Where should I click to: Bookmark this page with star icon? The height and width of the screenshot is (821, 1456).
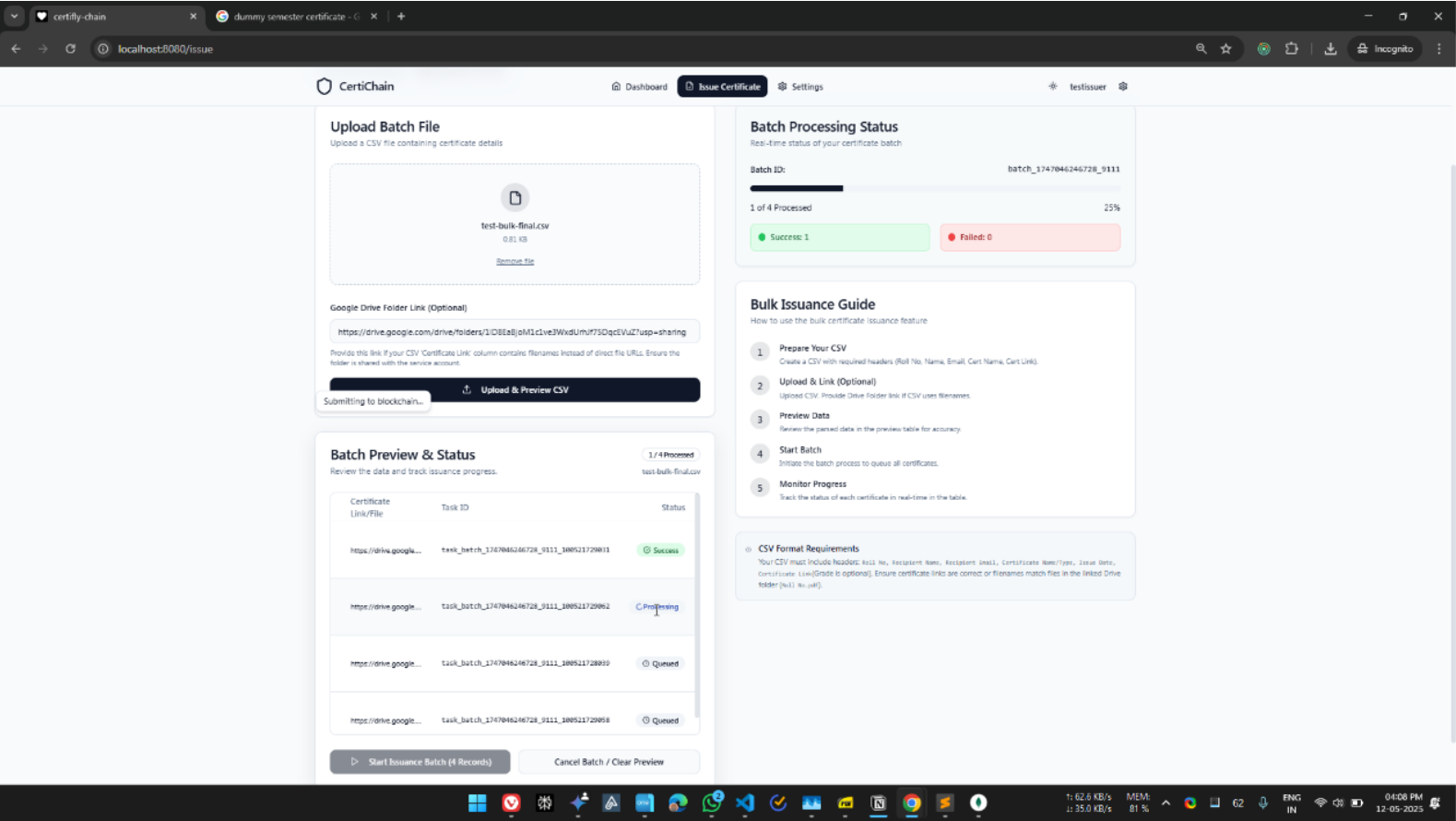point(1225,49)
